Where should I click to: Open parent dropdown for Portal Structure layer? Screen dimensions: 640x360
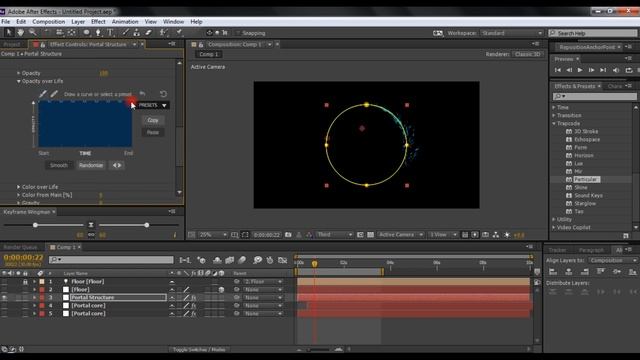tap(263, 298)
